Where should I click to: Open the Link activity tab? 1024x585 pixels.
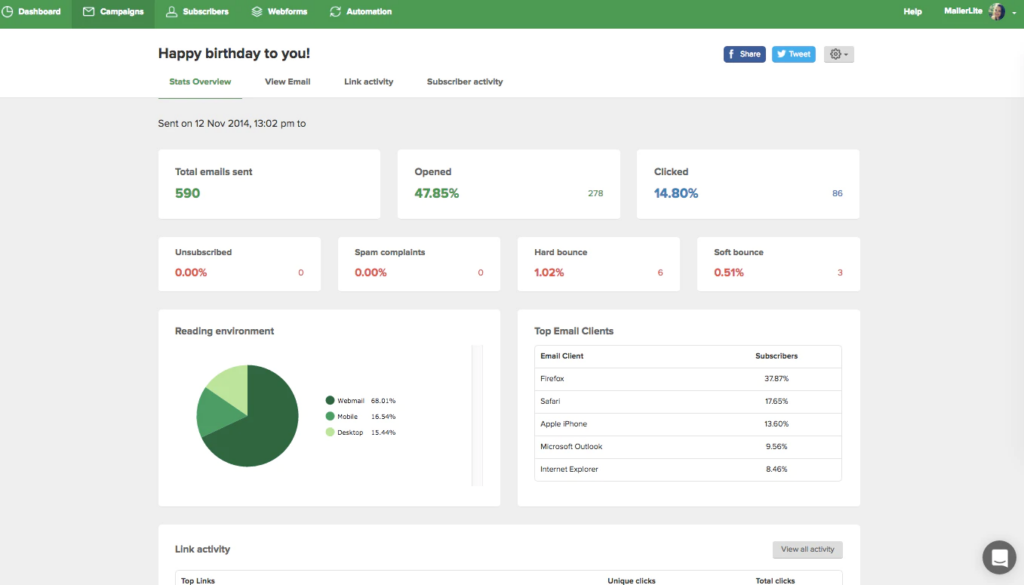pyautogui.click(x=368, y=81)
